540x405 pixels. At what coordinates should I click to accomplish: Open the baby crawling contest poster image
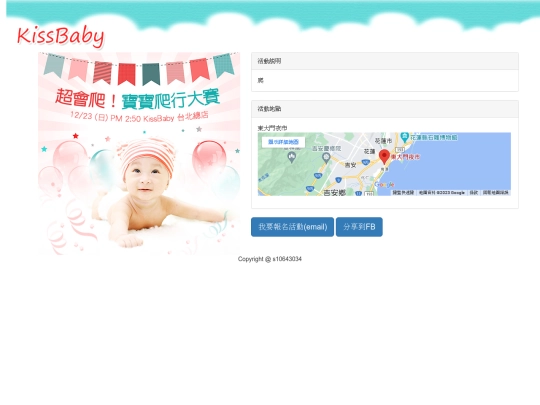139,154
